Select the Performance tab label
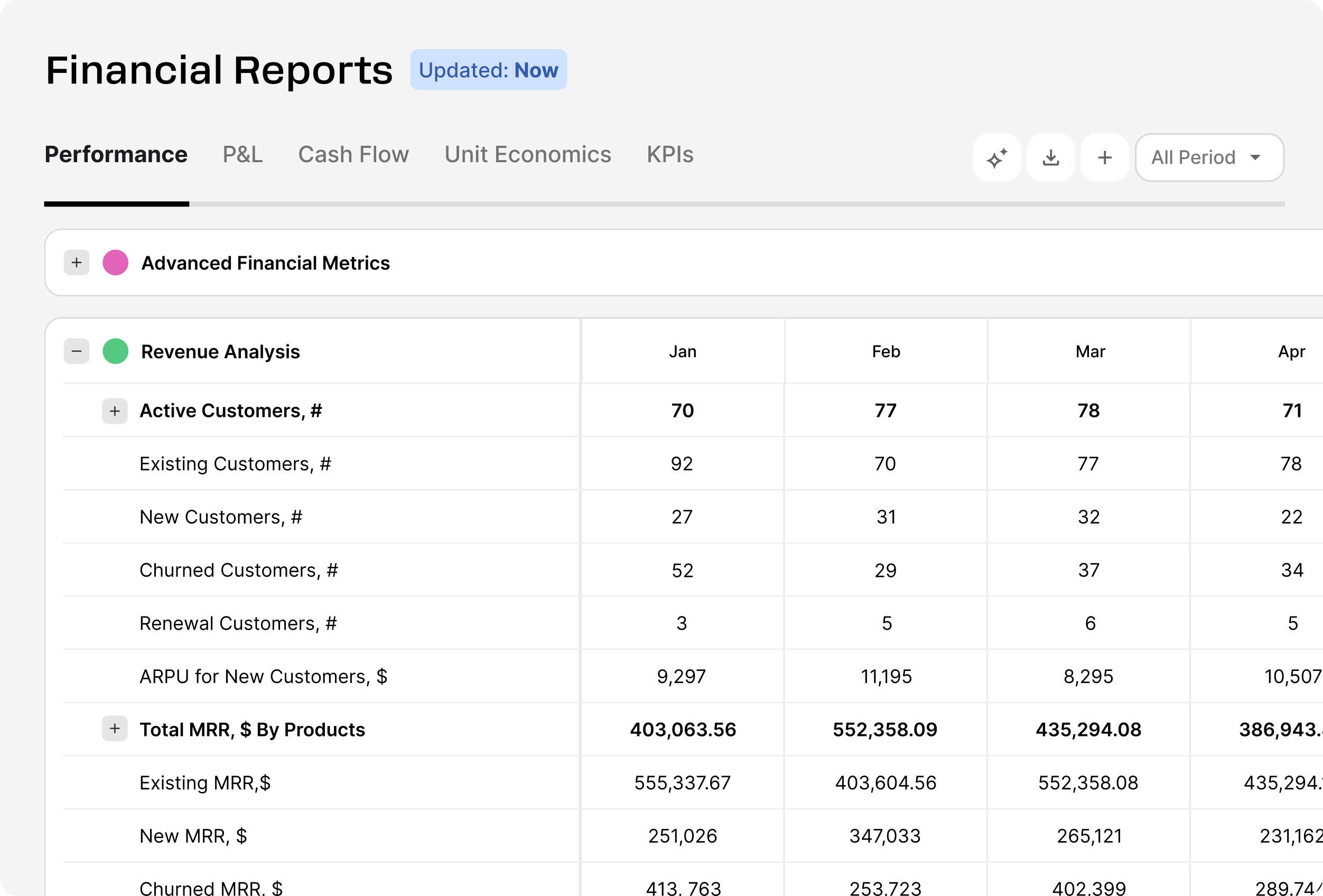This screenshot has height=896, width=1323. (116, 154)
